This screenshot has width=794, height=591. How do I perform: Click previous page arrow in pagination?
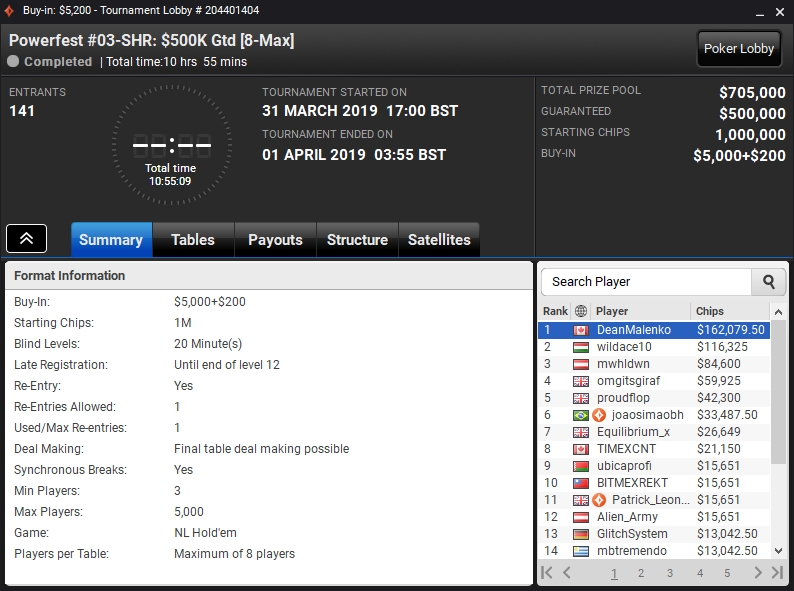567,572
